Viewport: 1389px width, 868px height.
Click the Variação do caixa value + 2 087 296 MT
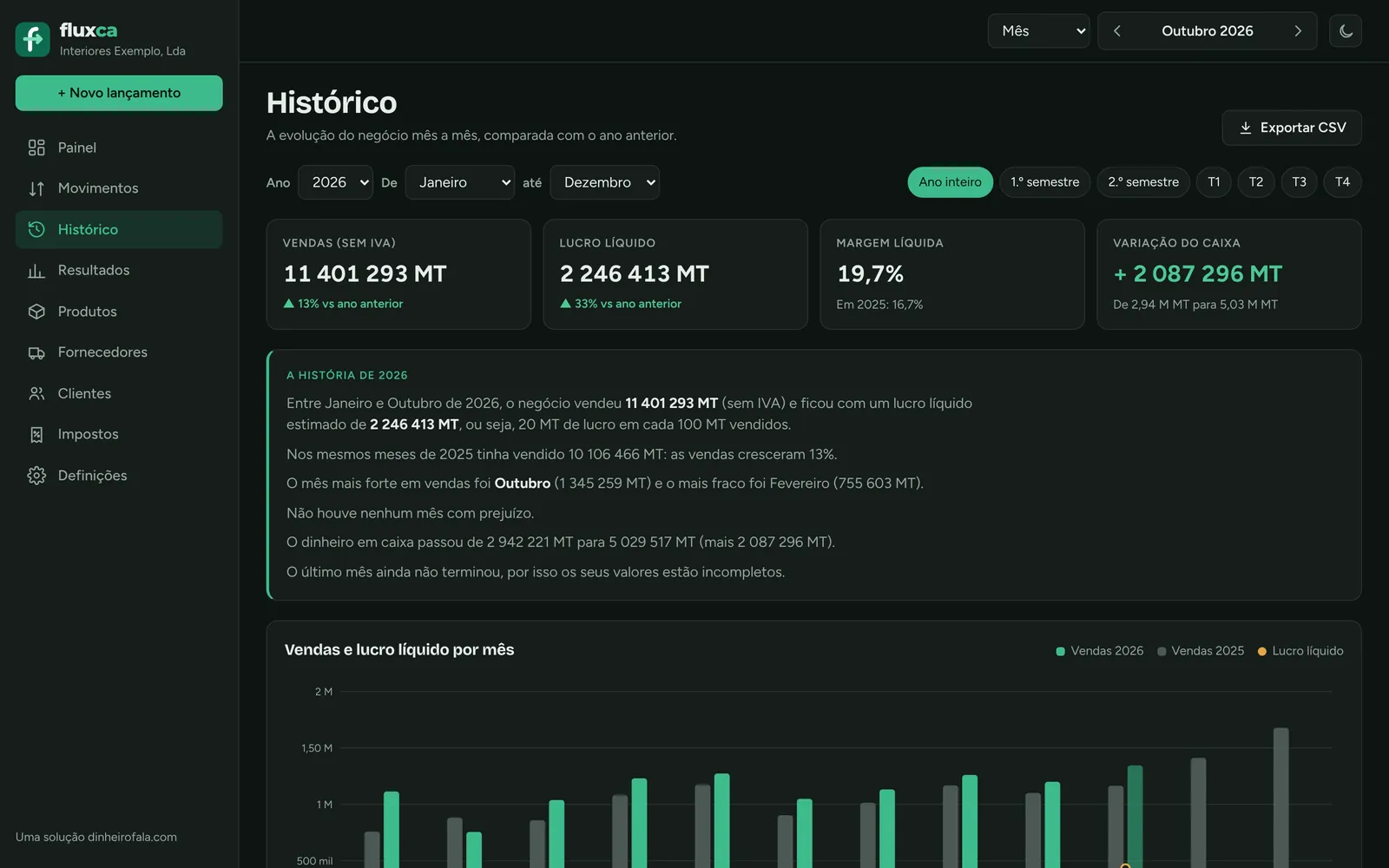[1198, 274]
